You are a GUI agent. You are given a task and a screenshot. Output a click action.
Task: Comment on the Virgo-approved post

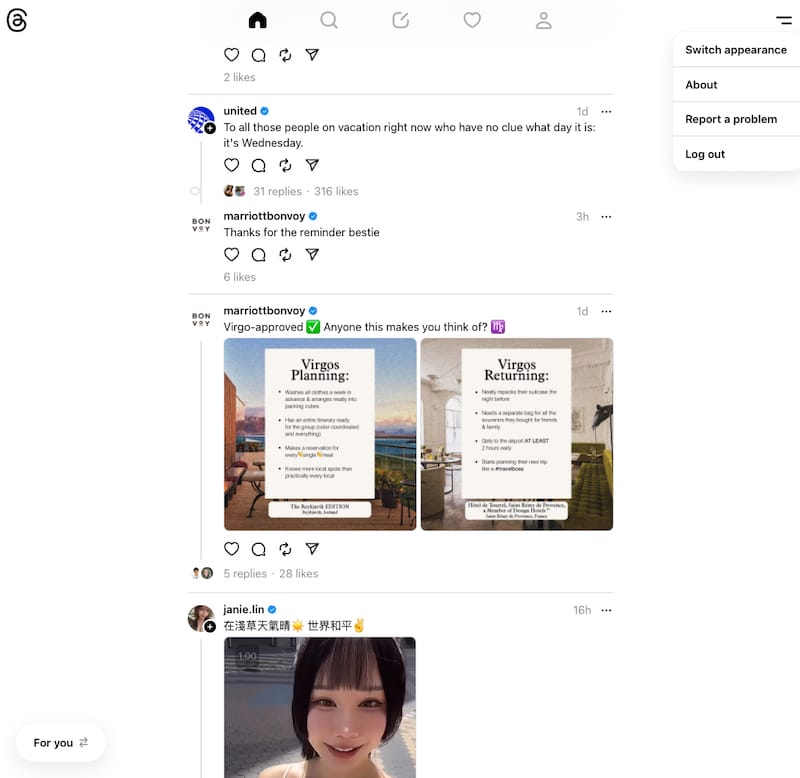tap(259, 548)
